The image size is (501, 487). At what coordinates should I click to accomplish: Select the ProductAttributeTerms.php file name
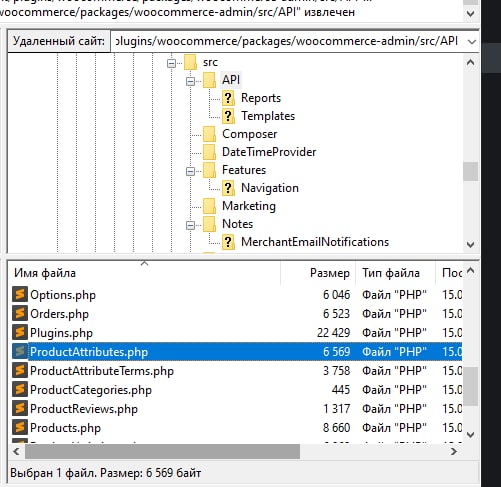pyautogui.click(x=102, y=371)
